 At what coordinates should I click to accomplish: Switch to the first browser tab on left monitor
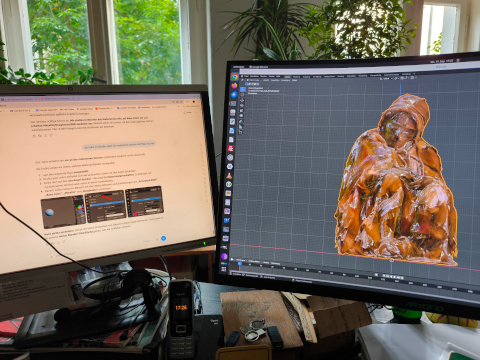point(18,99)
